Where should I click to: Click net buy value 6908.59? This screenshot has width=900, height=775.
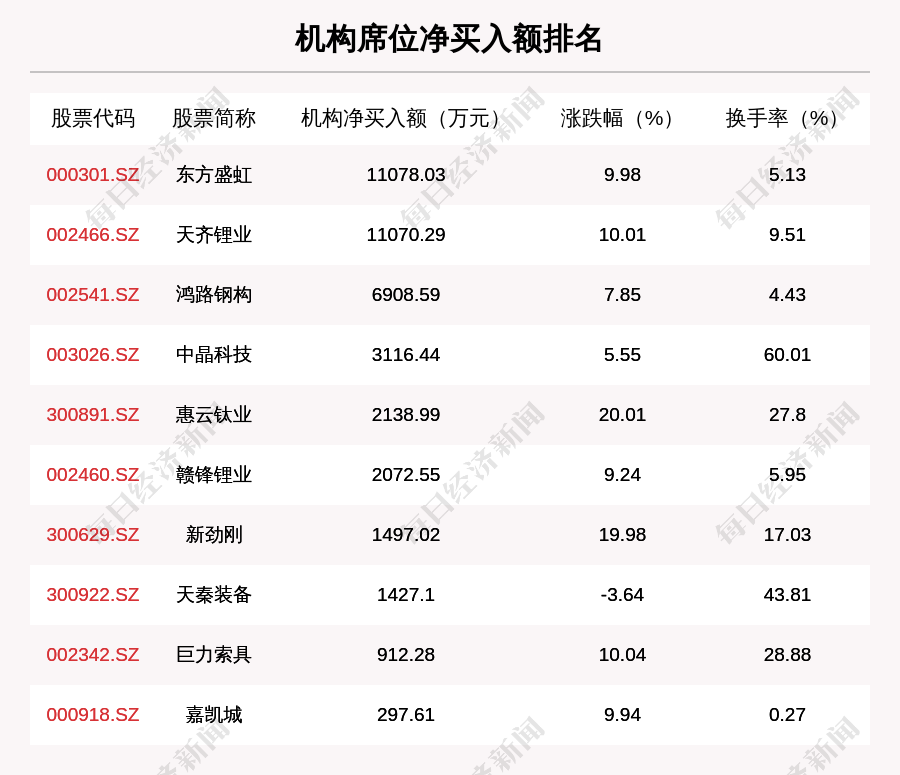click(x=406, y=294)
